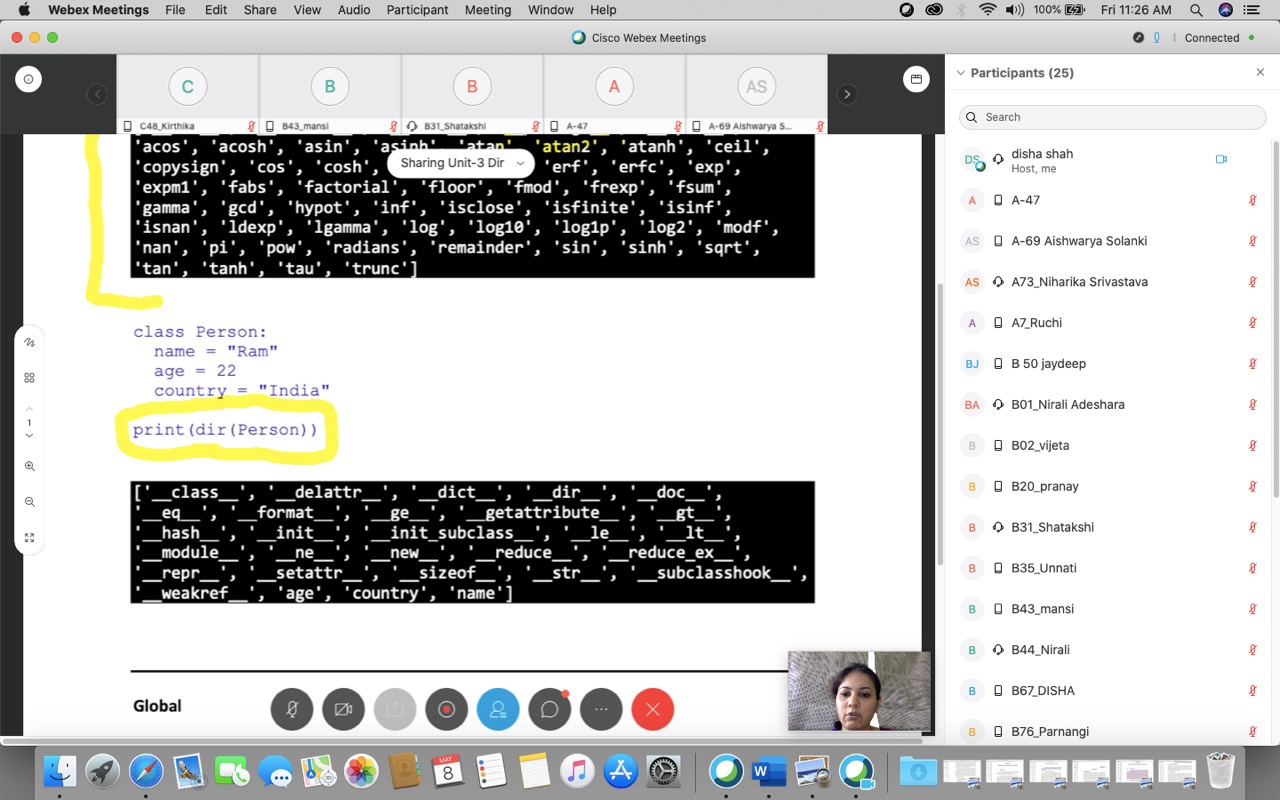
Task: Toggle mute for B20_pranay
Action: [x=1252, y=487]
